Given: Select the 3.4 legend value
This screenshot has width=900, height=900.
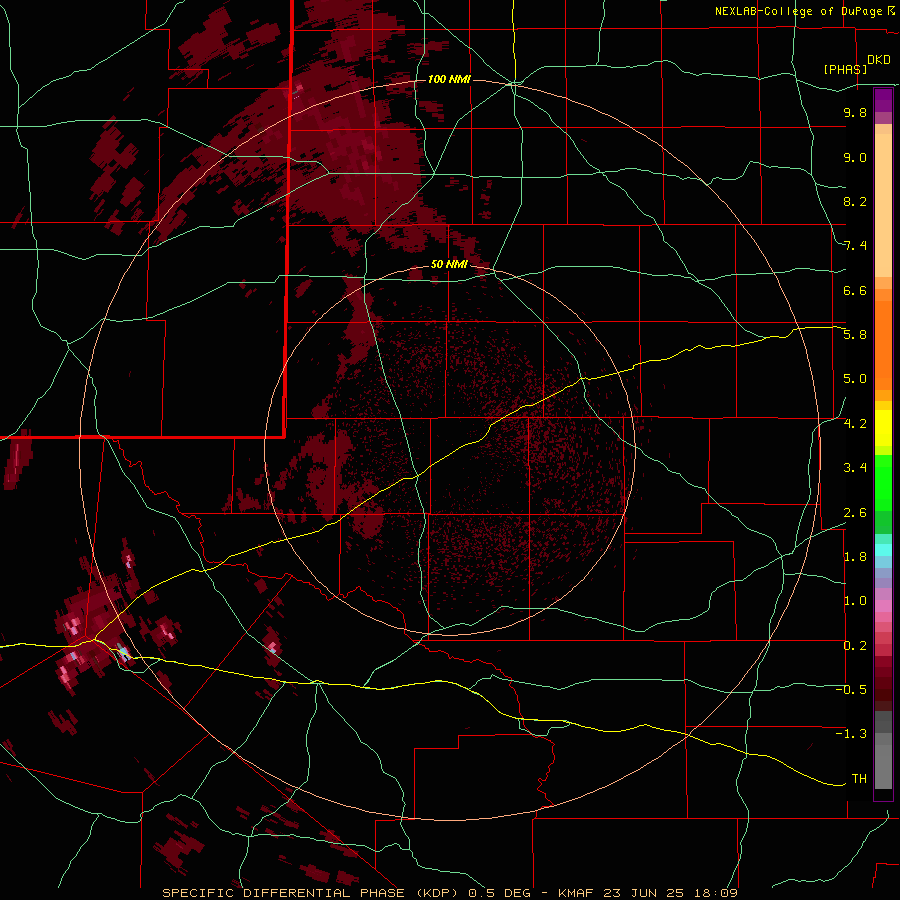Looking at the screenshot, I should tap(855, 468).
